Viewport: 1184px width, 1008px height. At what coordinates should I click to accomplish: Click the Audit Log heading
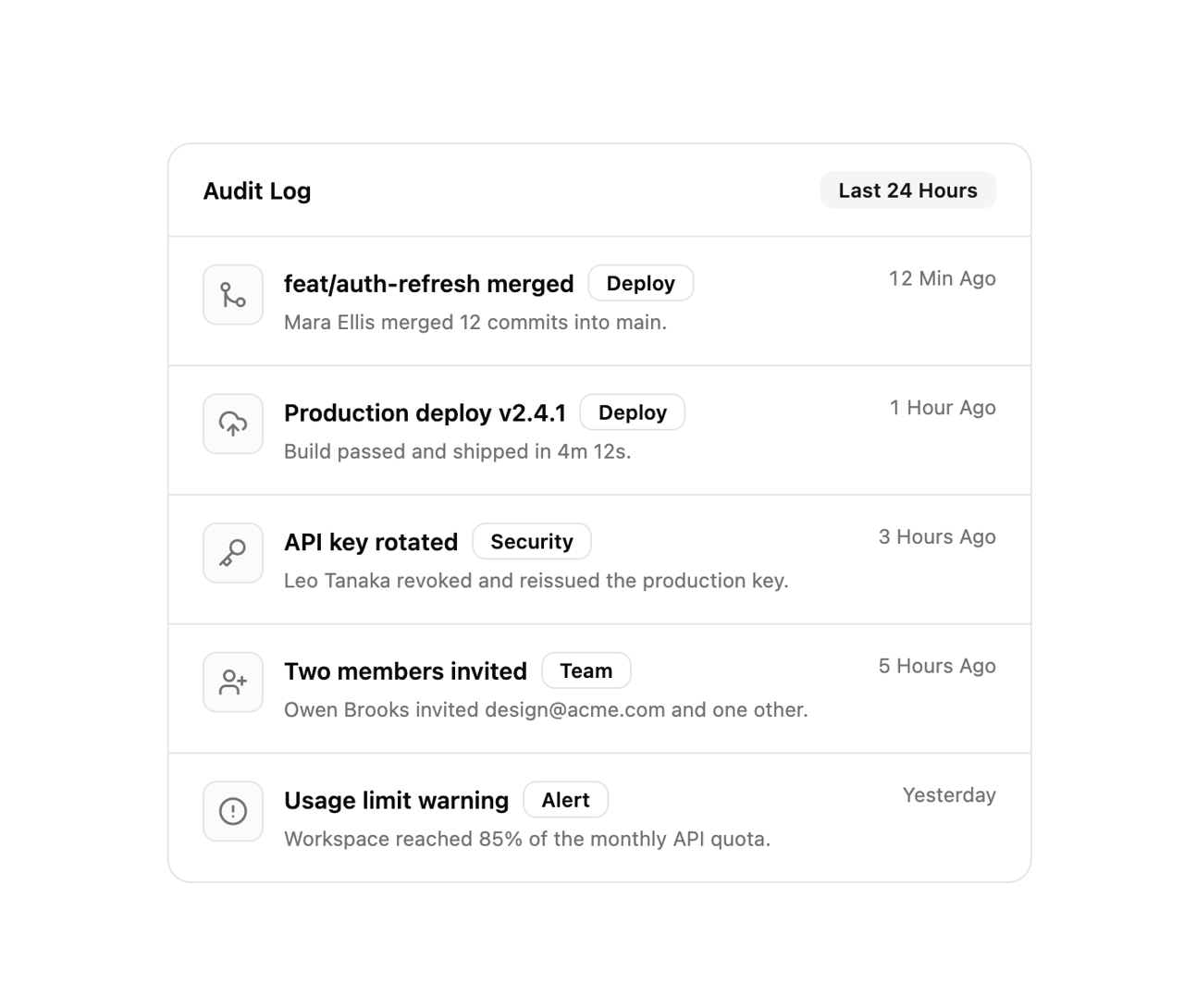(x=257, y=191)
